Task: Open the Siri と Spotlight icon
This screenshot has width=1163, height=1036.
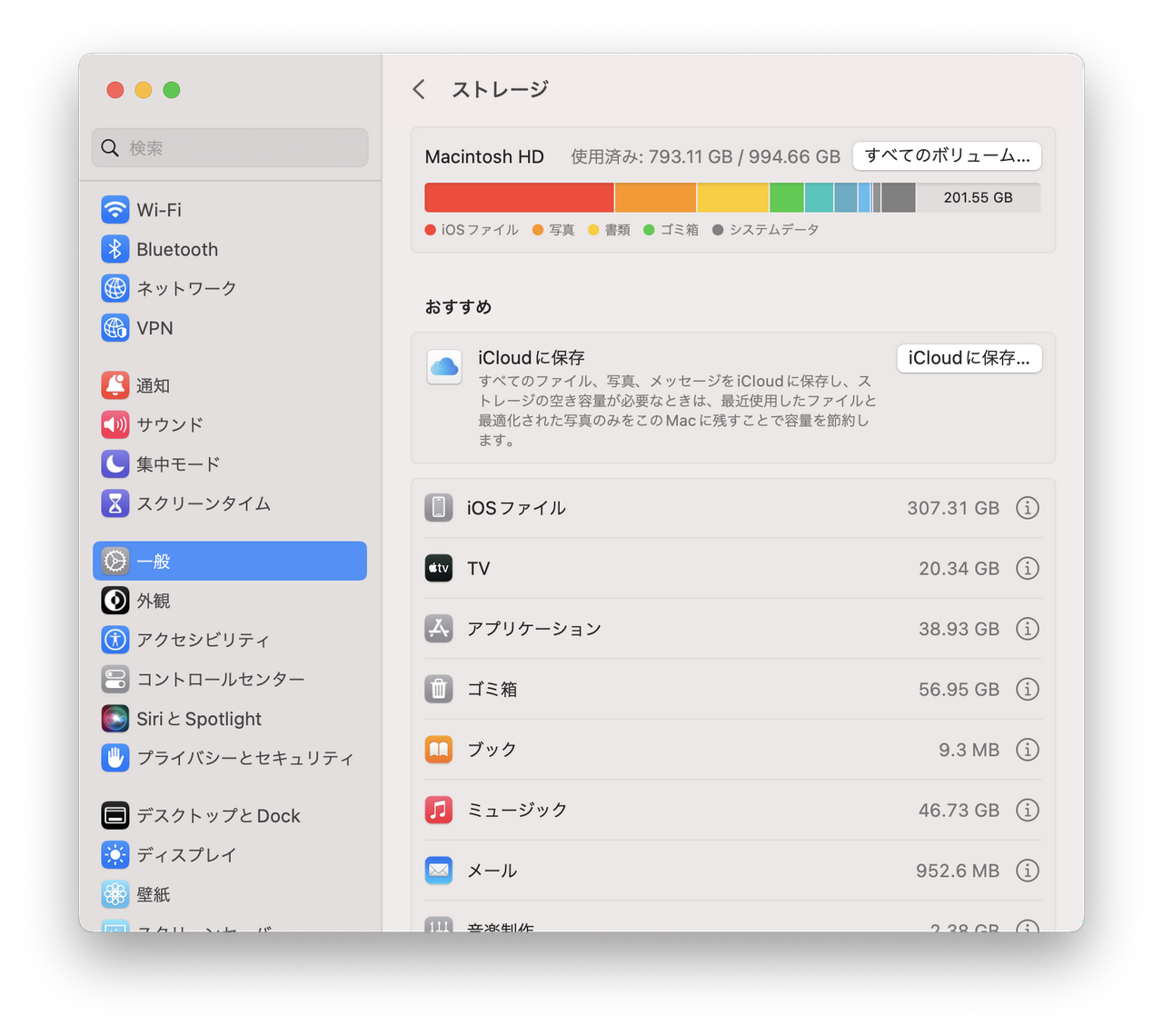Action: click(114, 718)
